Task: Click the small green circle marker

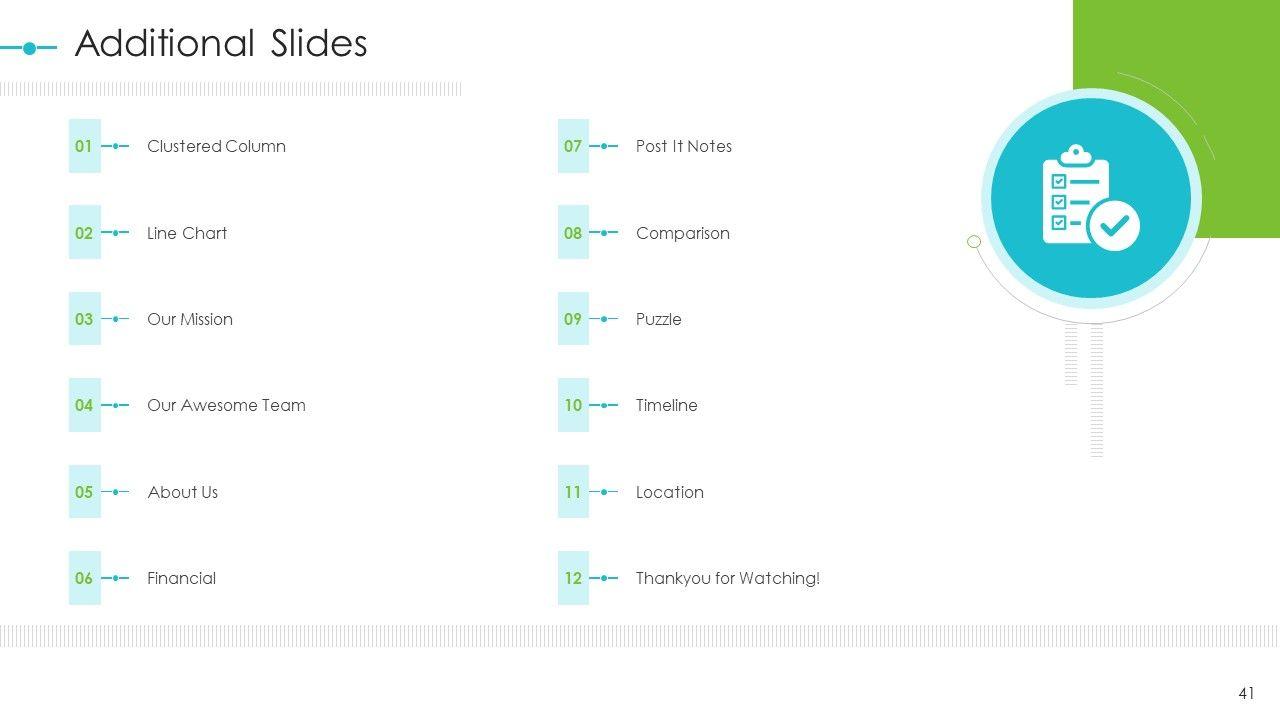Action: (x=974, y=242)
